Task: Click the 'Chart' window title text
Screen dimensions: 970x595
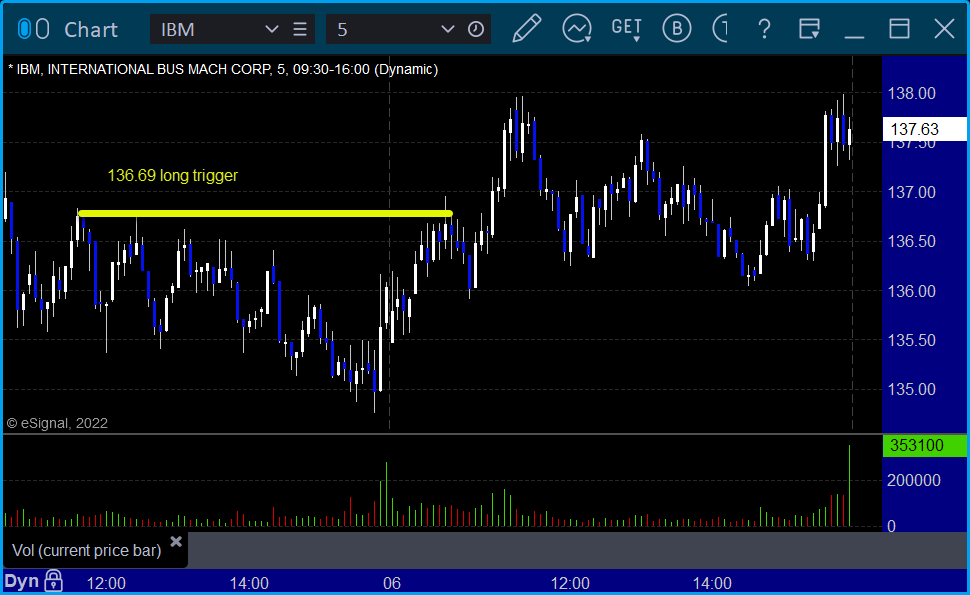Action: [91, 30]
